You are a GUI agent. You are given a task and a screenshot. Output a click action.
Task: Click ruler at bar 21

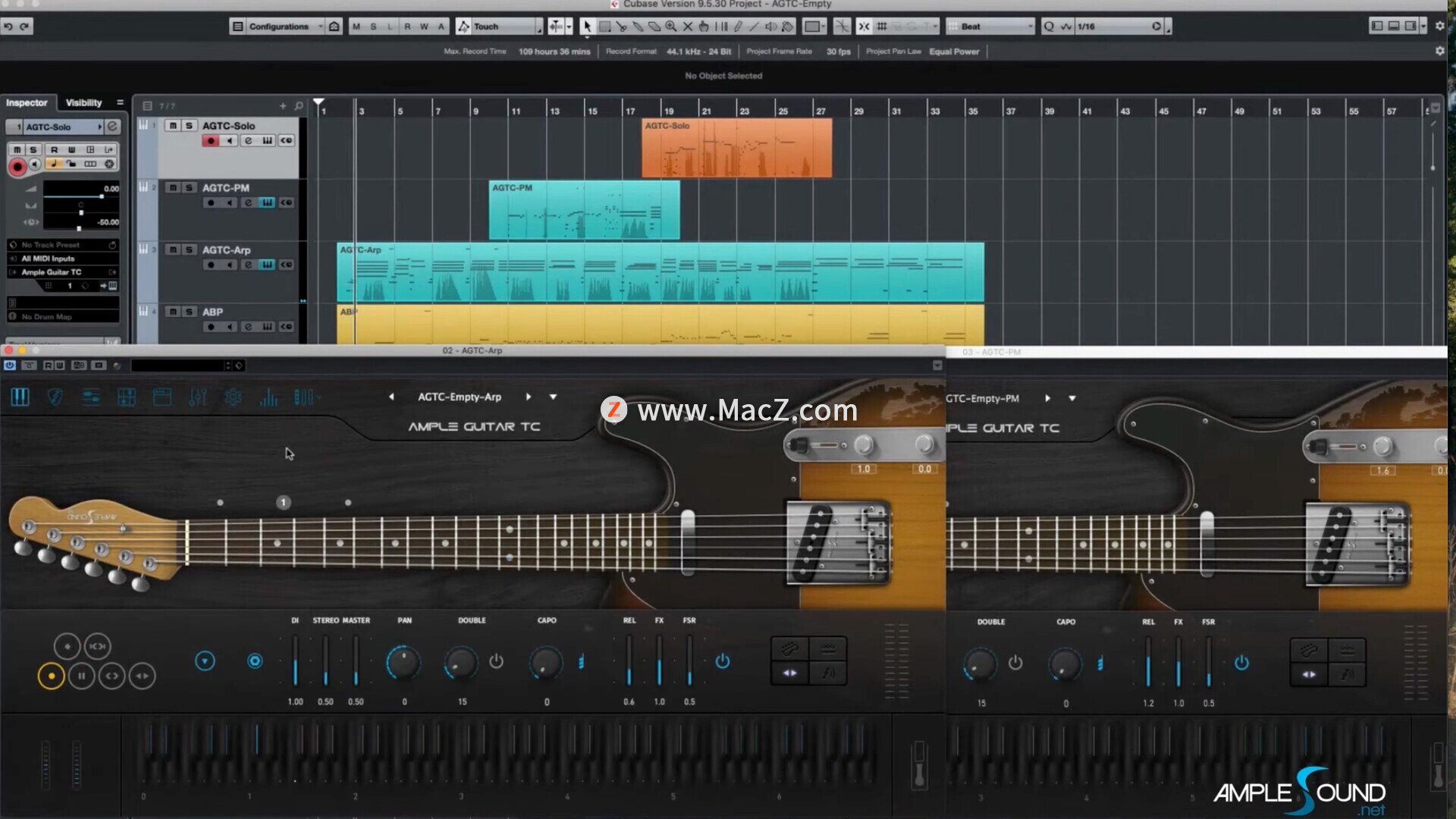[x=705, y=111]
